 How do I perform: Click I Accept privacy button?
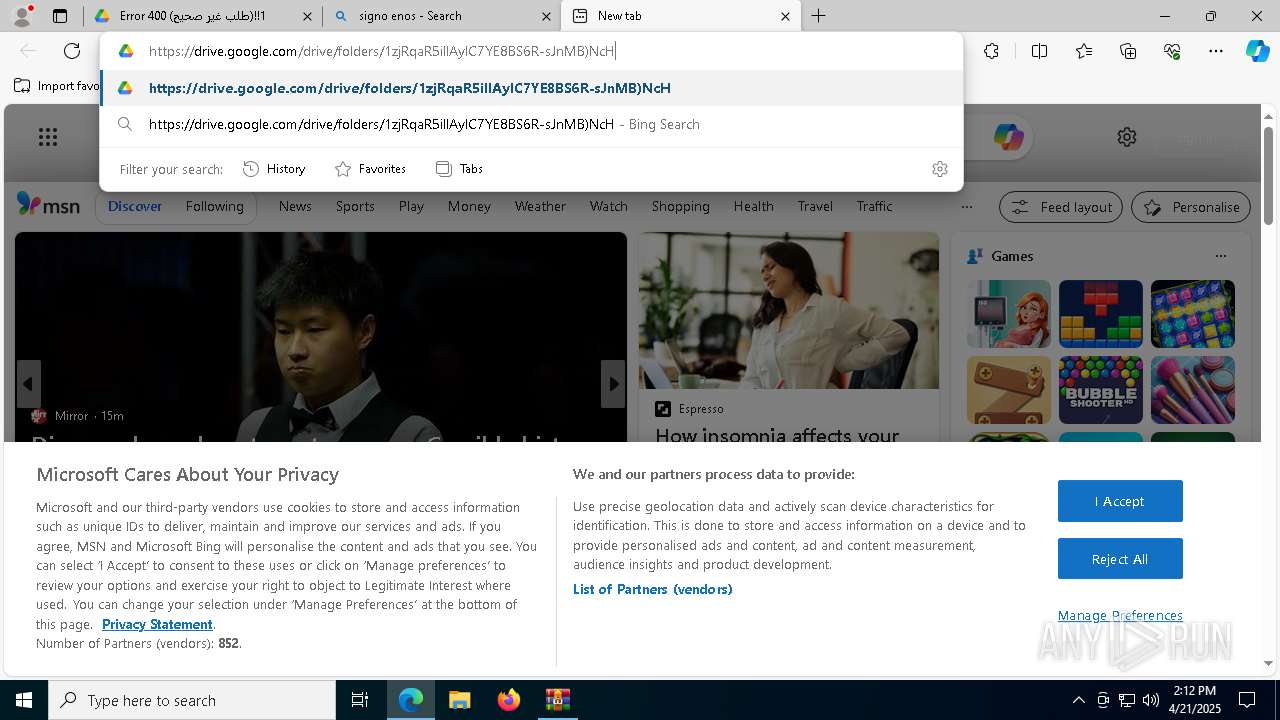point(1120,501)
